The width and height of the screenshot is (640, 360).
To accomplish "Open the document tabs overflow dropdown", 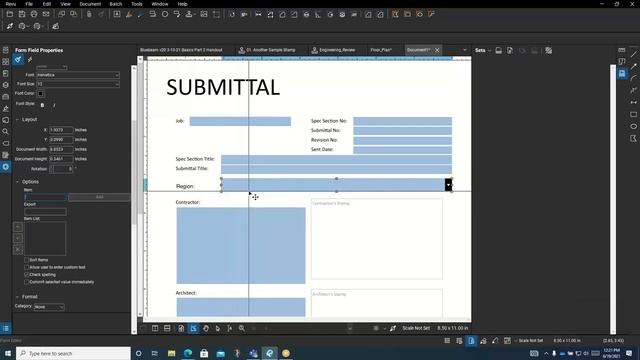I will 464,50.
